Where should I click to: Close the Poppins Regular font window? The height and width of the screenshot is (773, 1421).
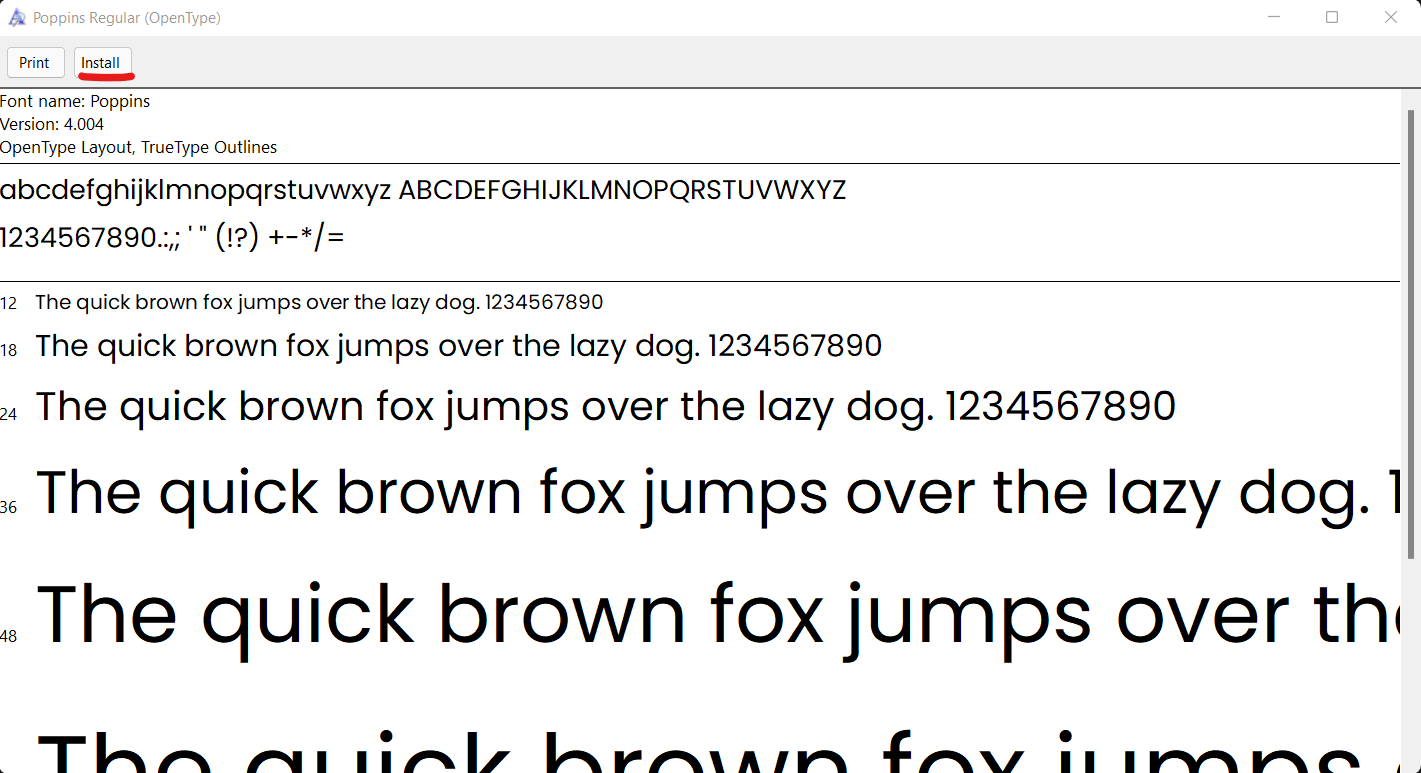tap(1391, 17)
